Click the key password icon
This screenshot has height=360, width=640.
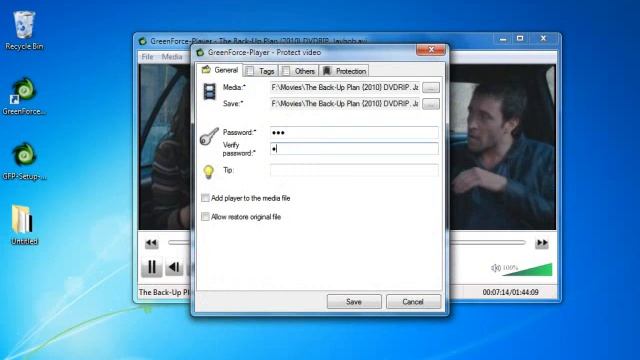(x=209, y=136)
